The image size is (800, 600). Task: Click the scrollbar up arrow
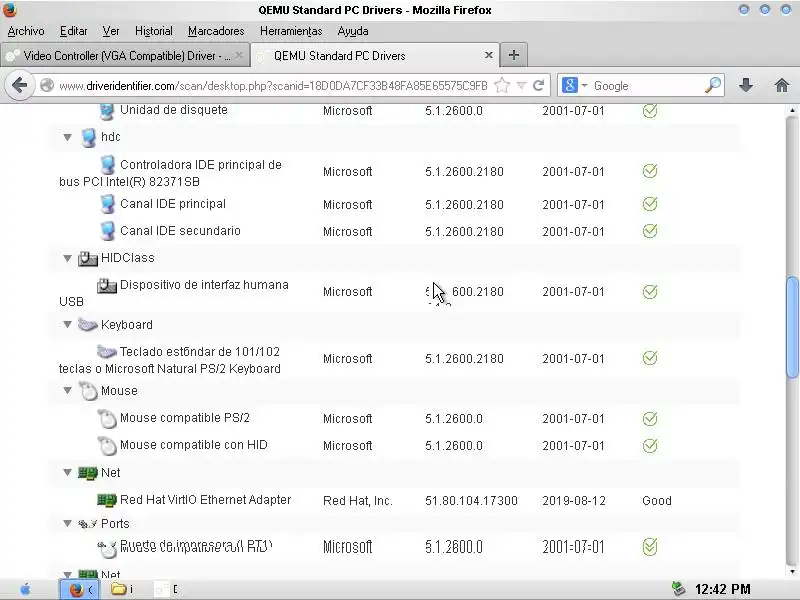(x=792, y=110)
